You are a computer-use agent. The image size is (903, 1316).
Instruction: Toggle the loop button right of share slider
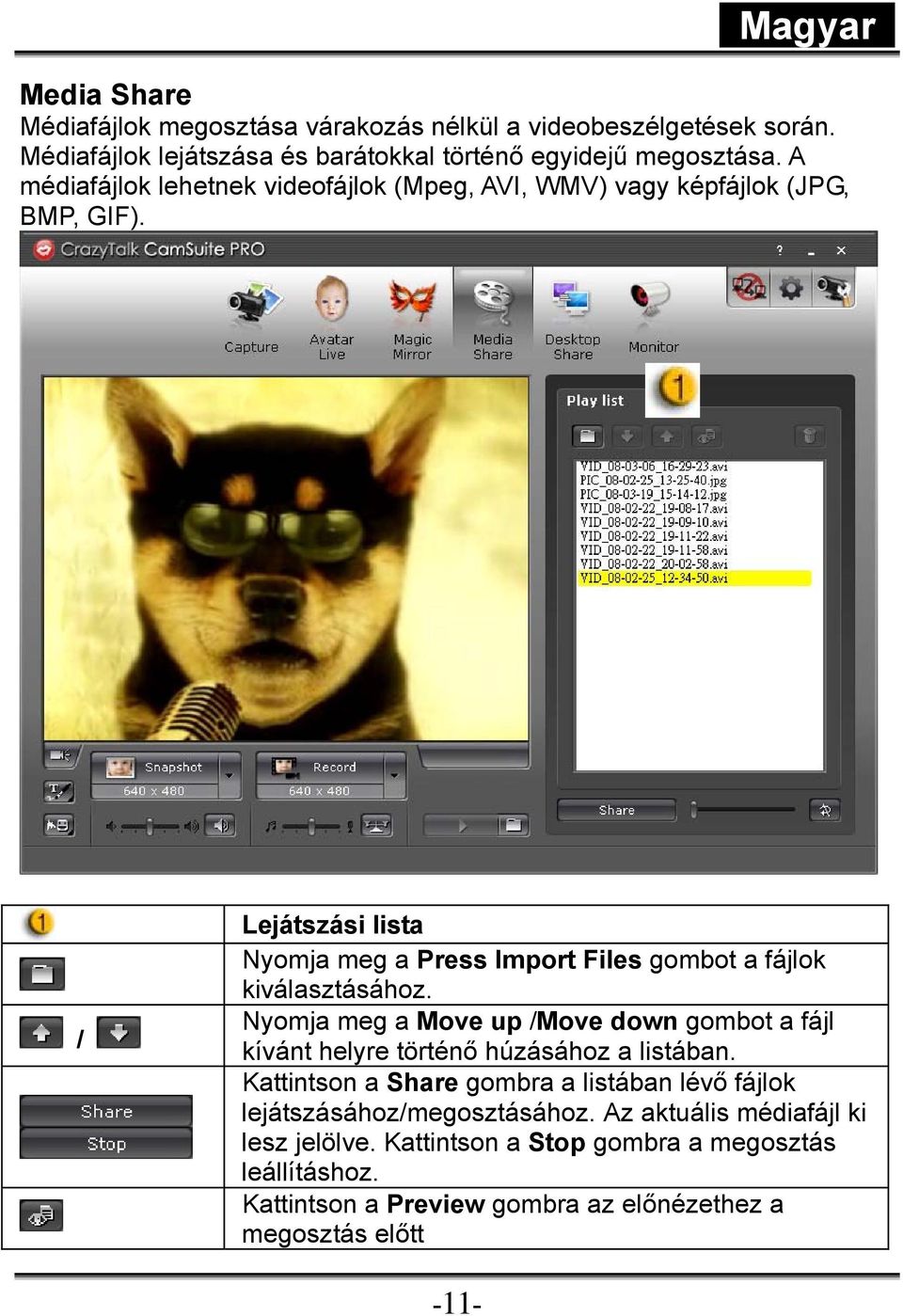pos(825,810)
